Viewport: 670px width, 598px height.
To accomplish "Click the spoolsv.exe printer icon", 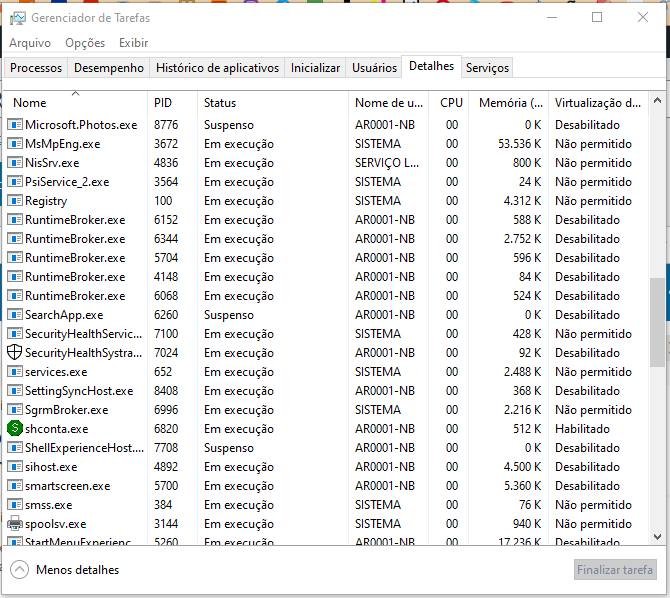I will pos(15,524).
